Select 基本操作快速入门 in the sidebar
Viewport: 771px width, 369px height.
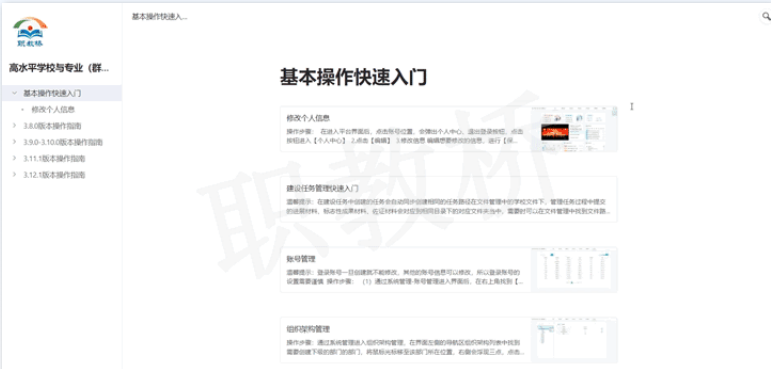click(61, 93)
